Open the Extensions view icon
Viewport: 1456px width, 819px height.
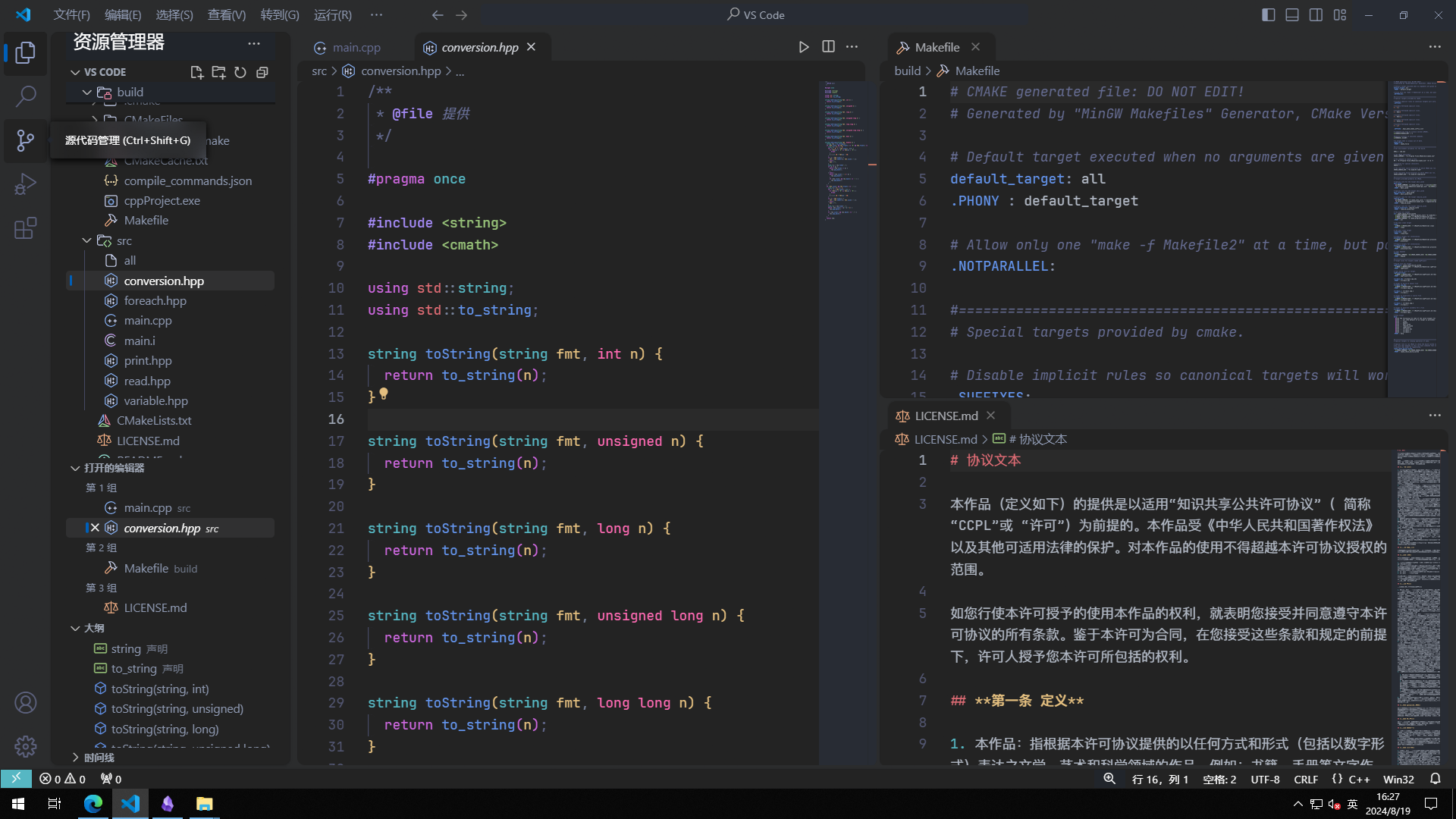[x=25, y=228]
